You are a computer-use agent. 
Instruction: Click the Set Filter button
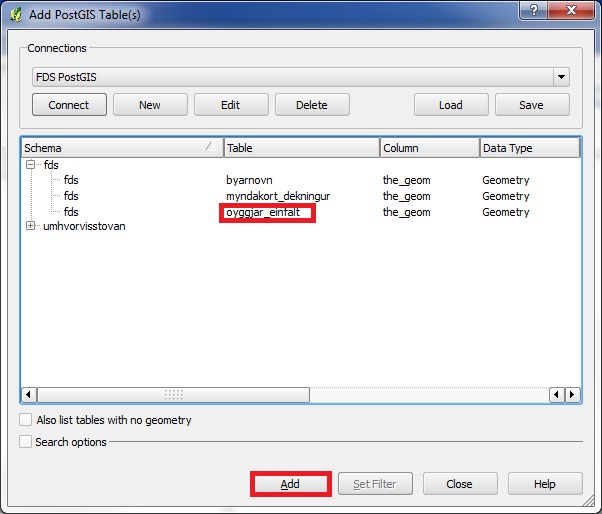375,484
